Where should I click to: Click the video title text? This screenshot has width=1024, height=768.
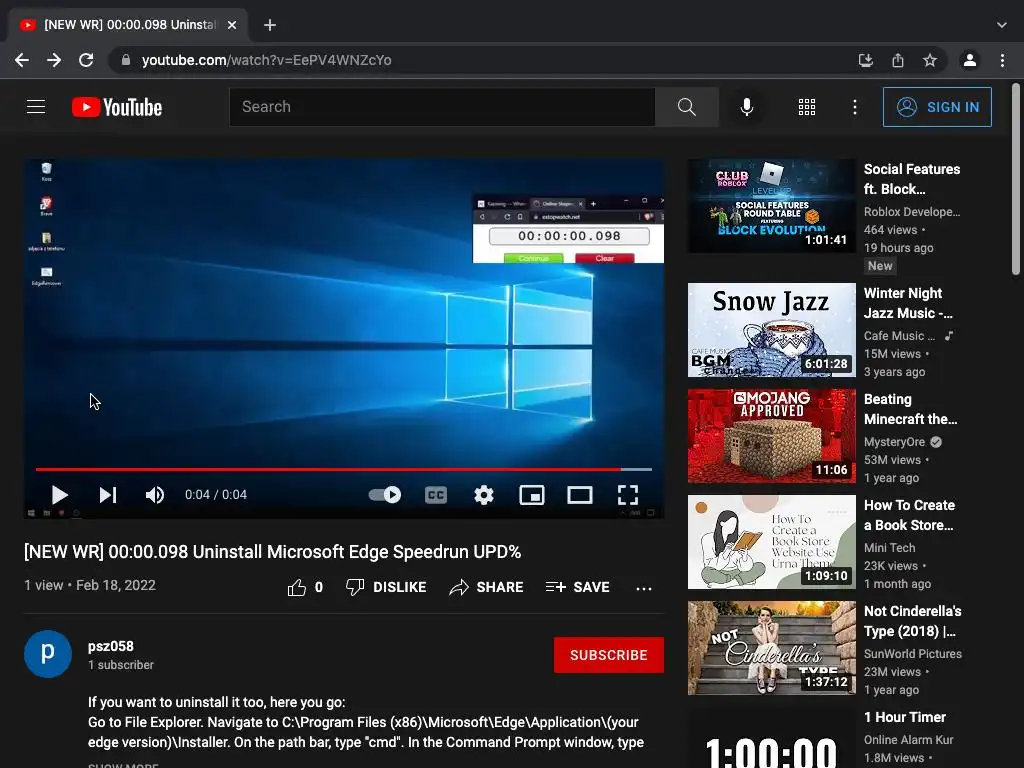(272, 552)
